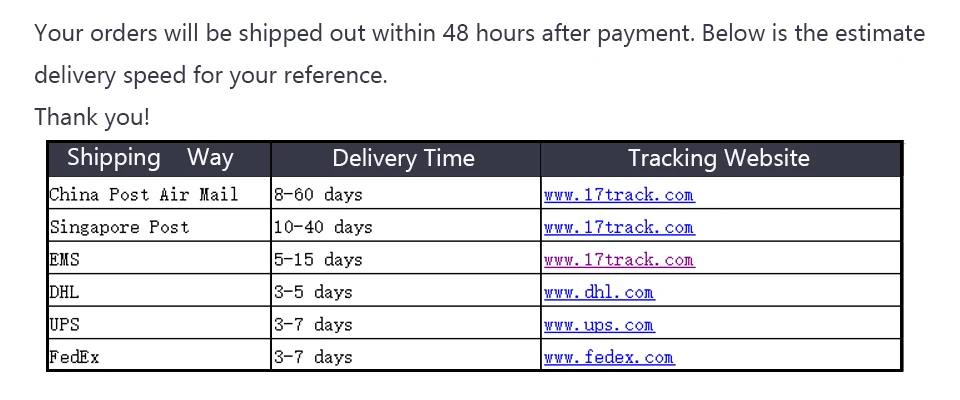Click the 5-15 days delivery cell
This screenshot has height=400, width=960.
pyautogui.click(x=405, y=258)
